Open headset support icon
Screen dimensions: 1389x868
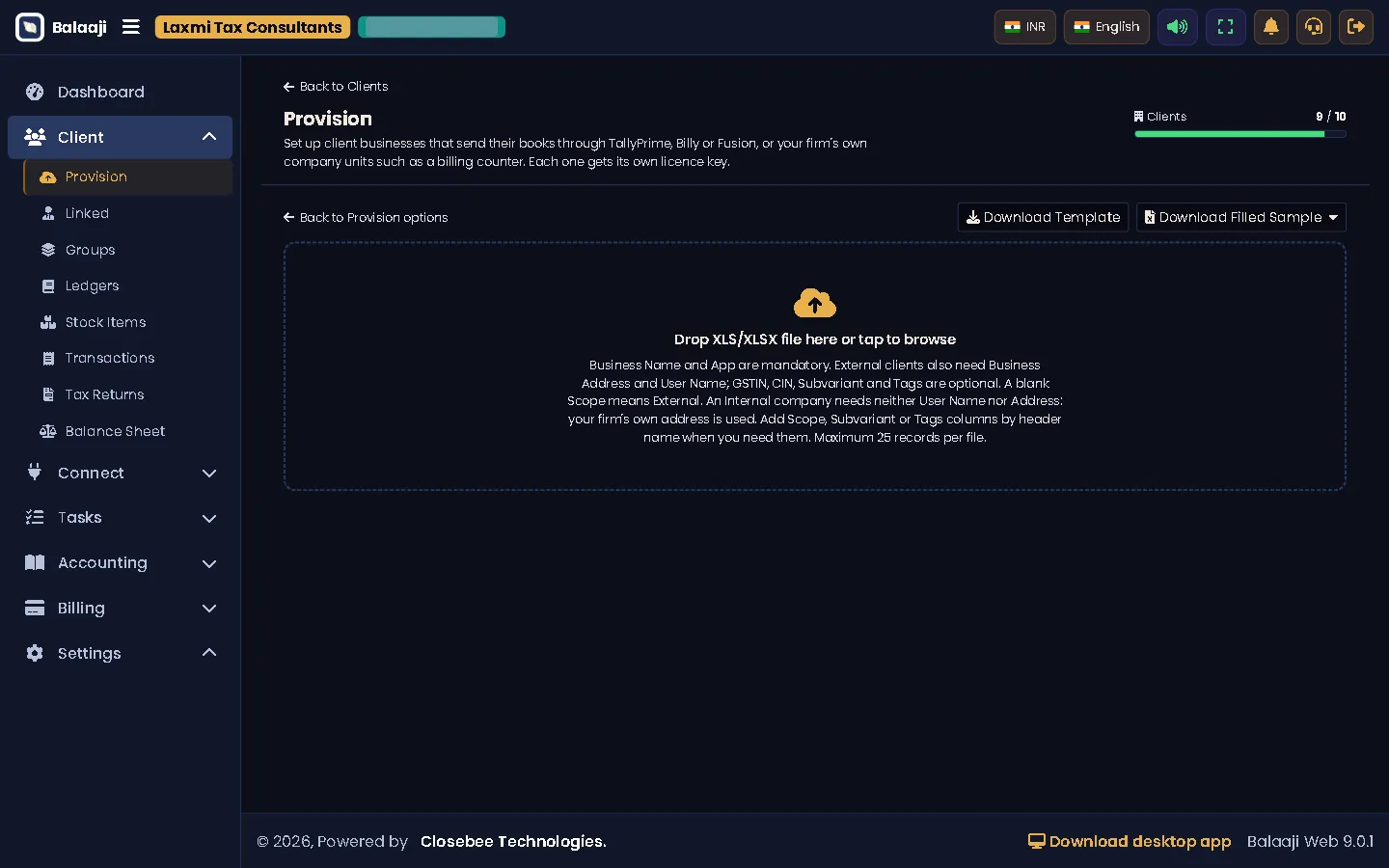1314,27
